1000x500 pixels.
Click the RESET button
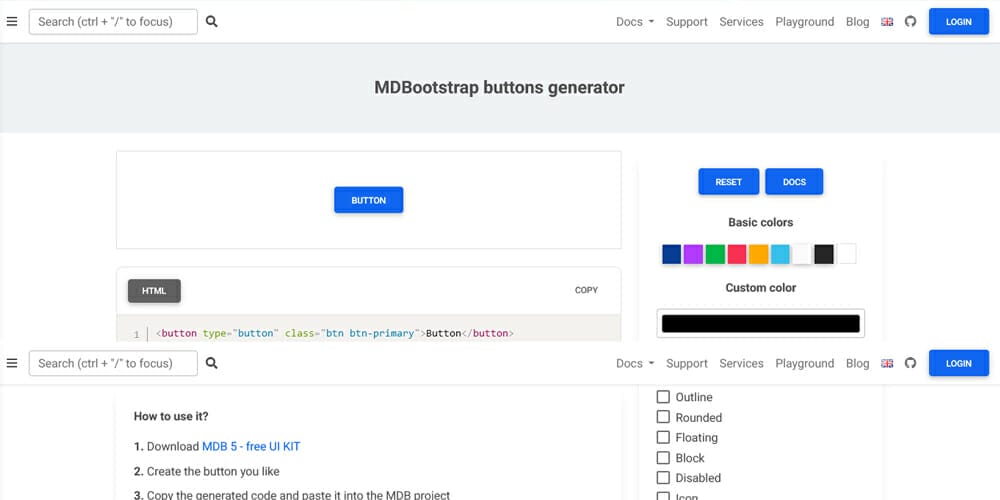click(728, 182)
